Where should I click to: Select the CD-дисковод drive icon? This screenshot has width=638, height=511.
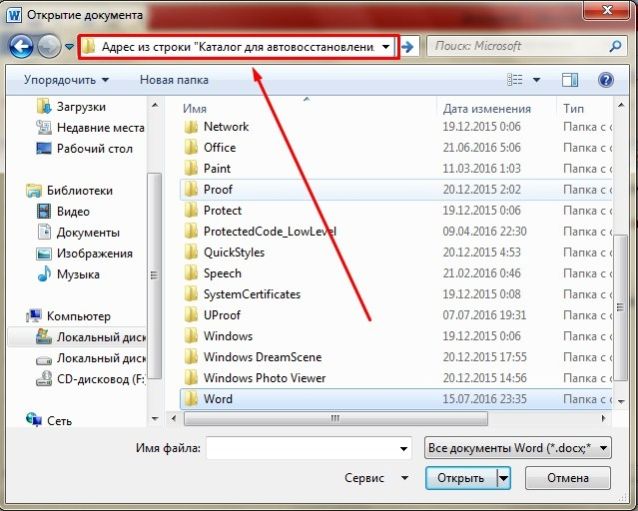44,379
